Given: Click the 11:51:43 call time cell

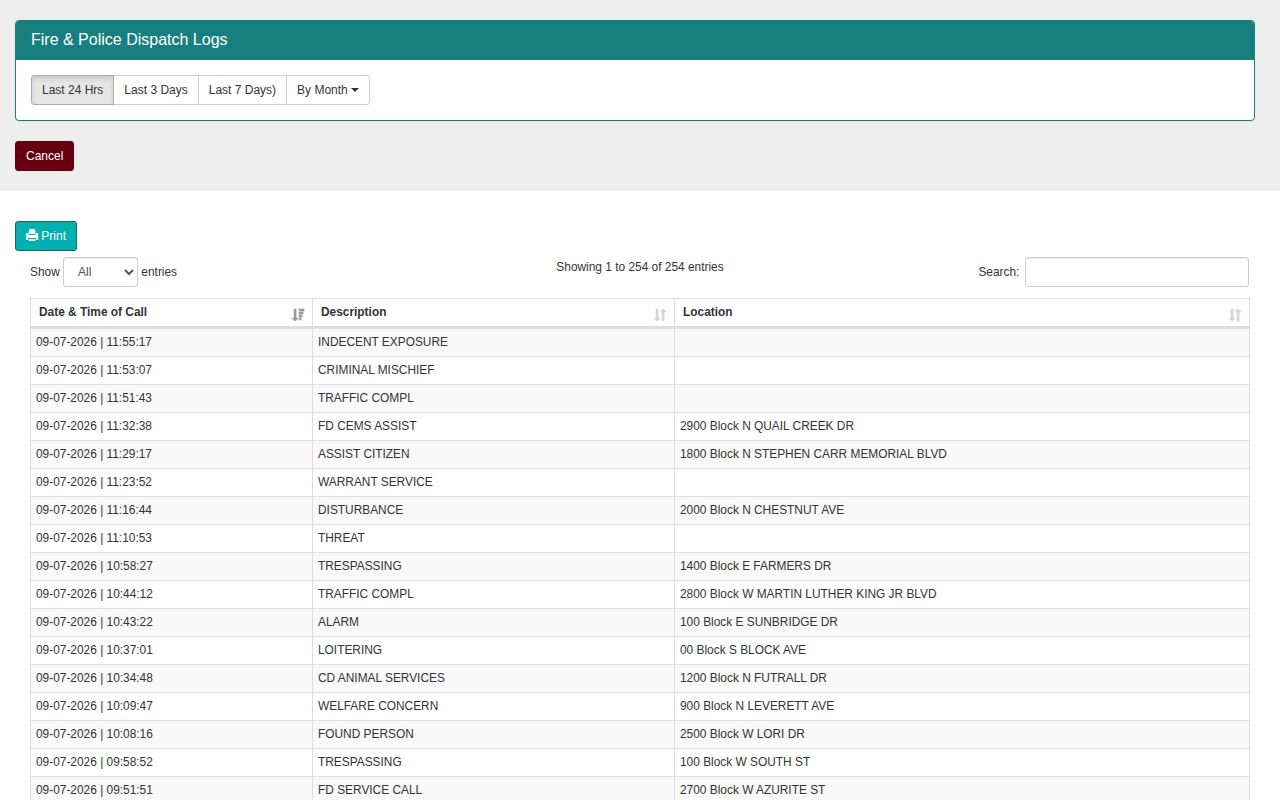Looking at the screenshot, I should [x=171, y=398].
